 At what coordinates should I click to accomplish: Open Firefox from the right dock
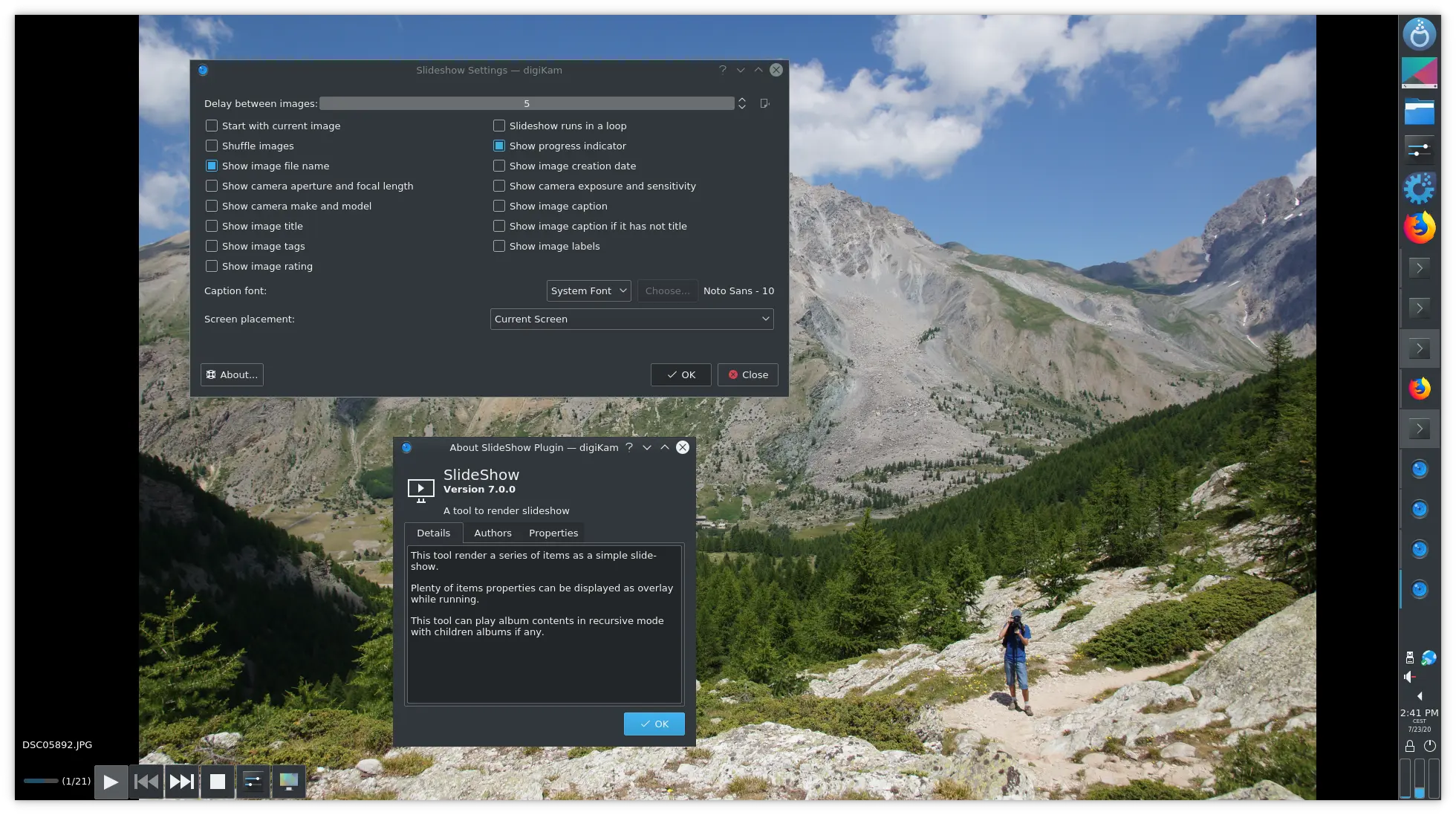1419,227
